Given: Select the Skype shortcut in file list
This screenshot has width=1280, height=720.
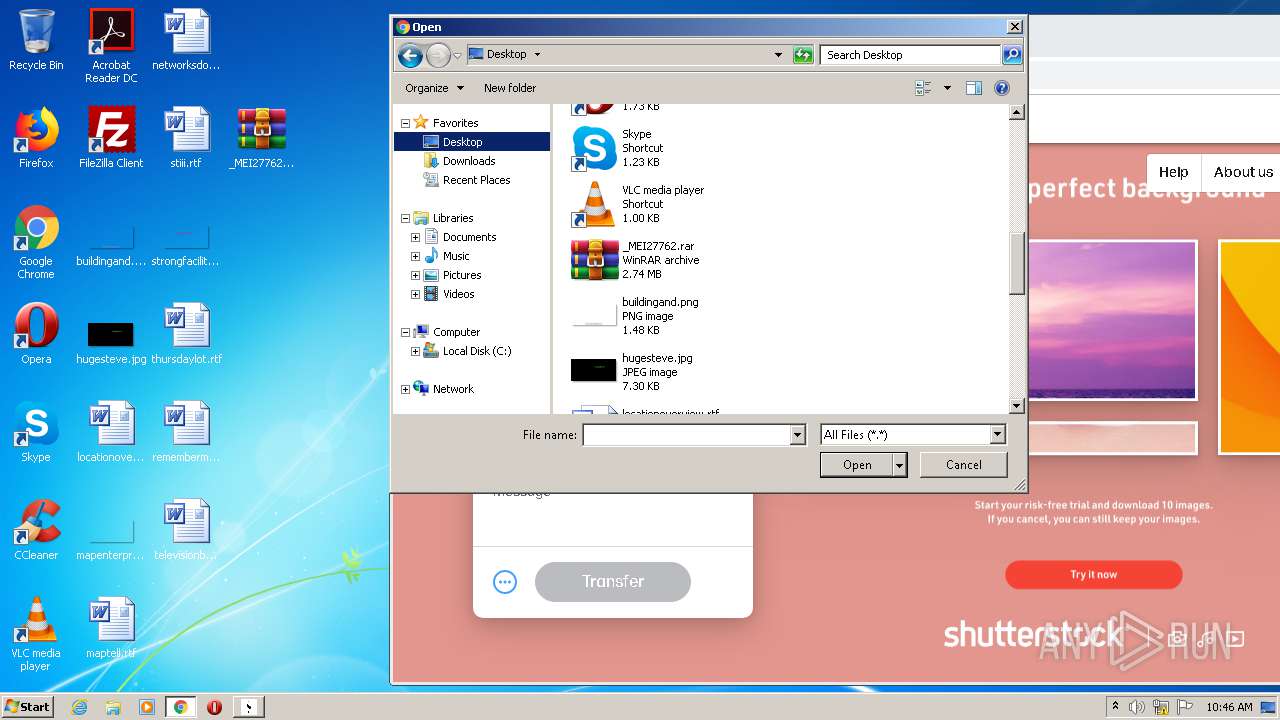Looking at the screenshot, I should 637,148.
